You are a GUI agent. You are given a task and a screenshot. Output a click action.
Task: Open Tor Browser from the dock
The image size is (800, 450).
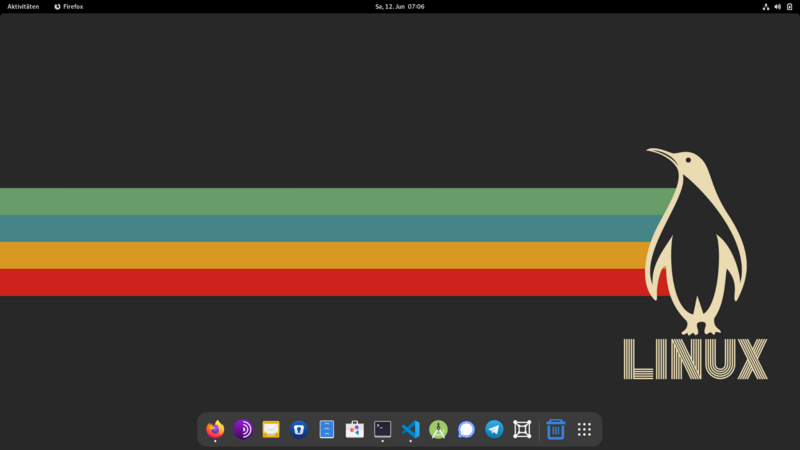(x=243, y=429)
